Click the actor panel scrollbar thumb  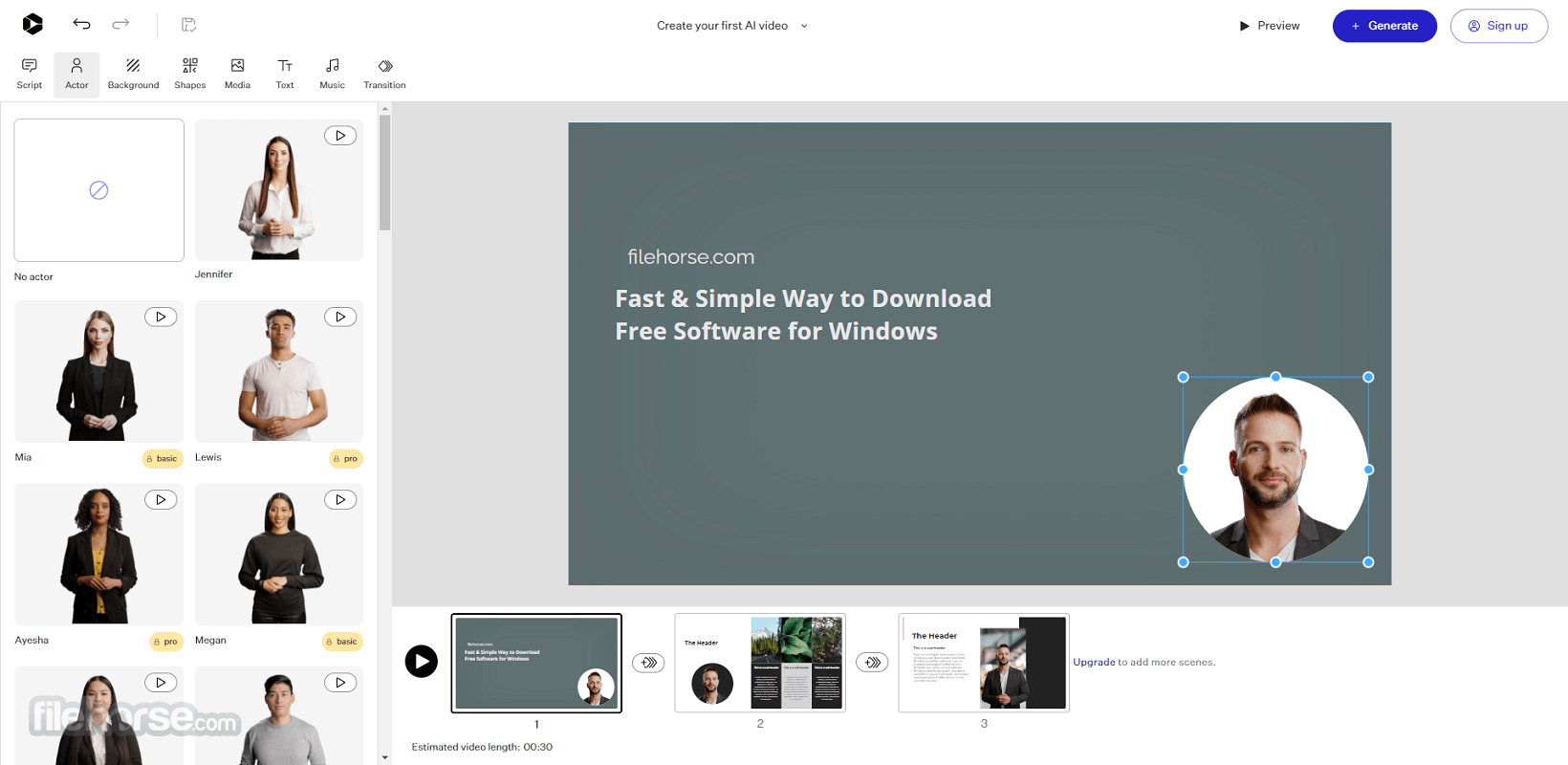tap(384, 172)
